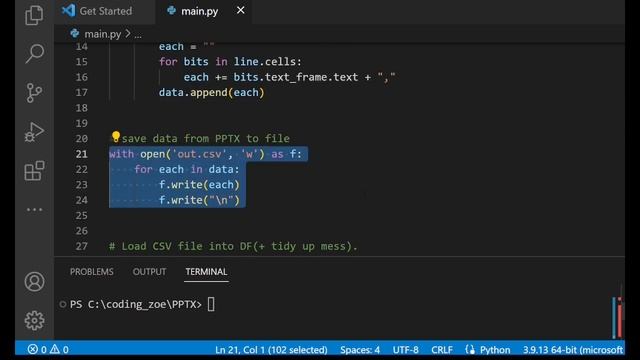The height and width of the screenshot is (360, 640).
Task: Click the 'f.write(each)' code line
Action: coord(199,184)
